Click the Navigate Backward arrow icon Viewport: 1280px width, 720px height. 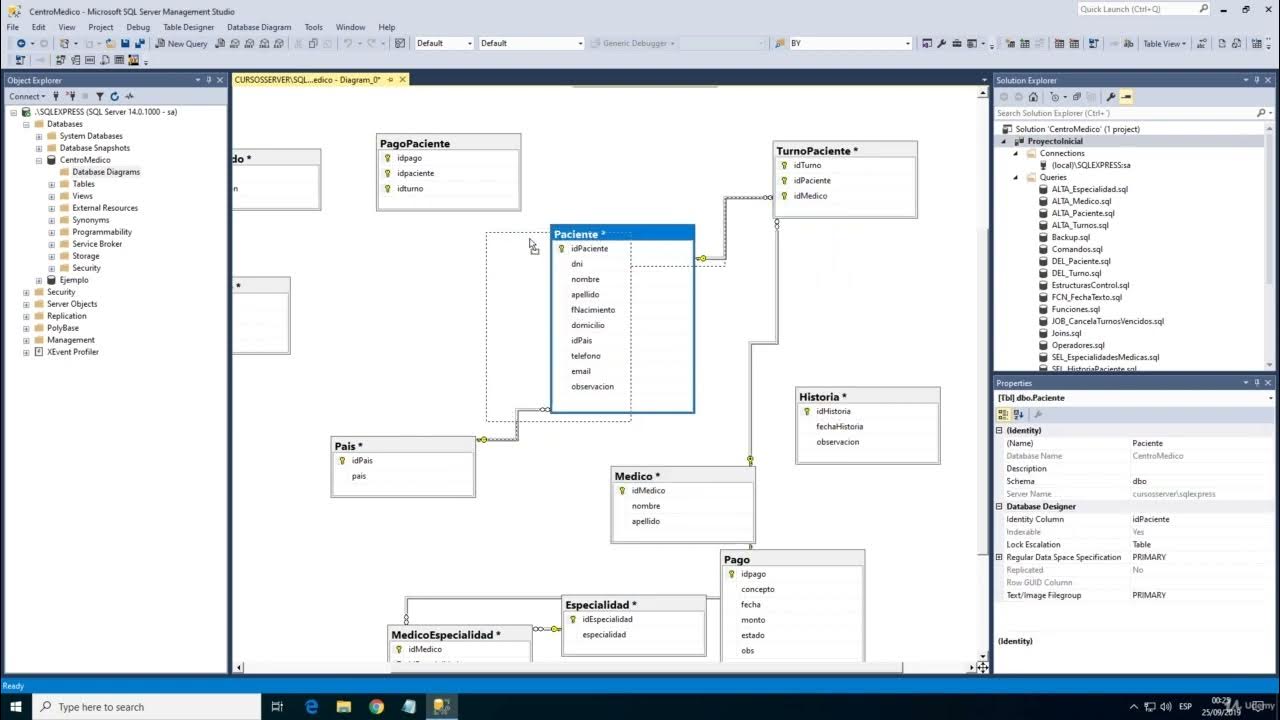[x=20, y=43]
